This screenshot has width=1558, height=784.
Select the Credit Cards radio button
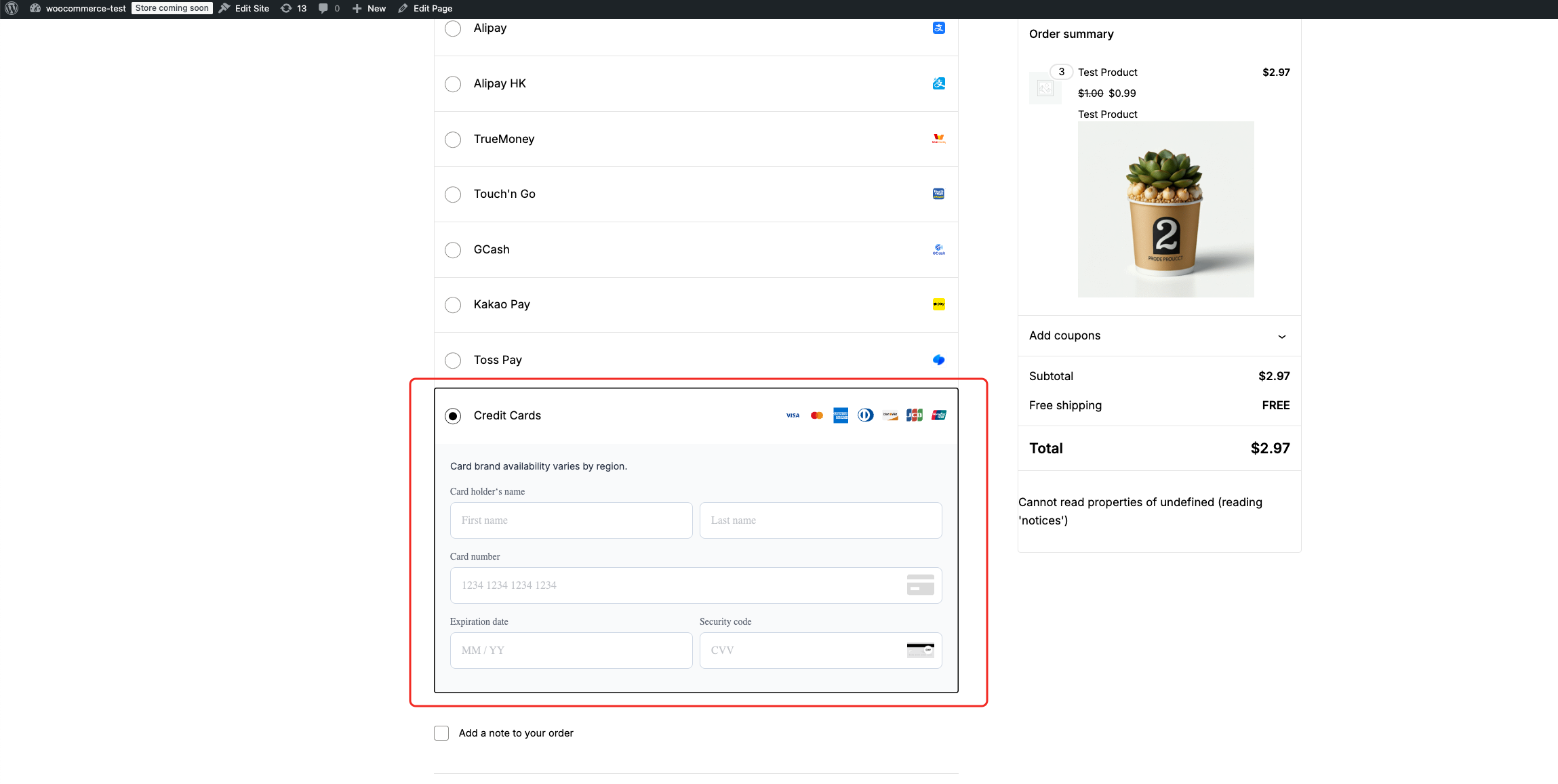pyautogui.click(x=453, y=416)
